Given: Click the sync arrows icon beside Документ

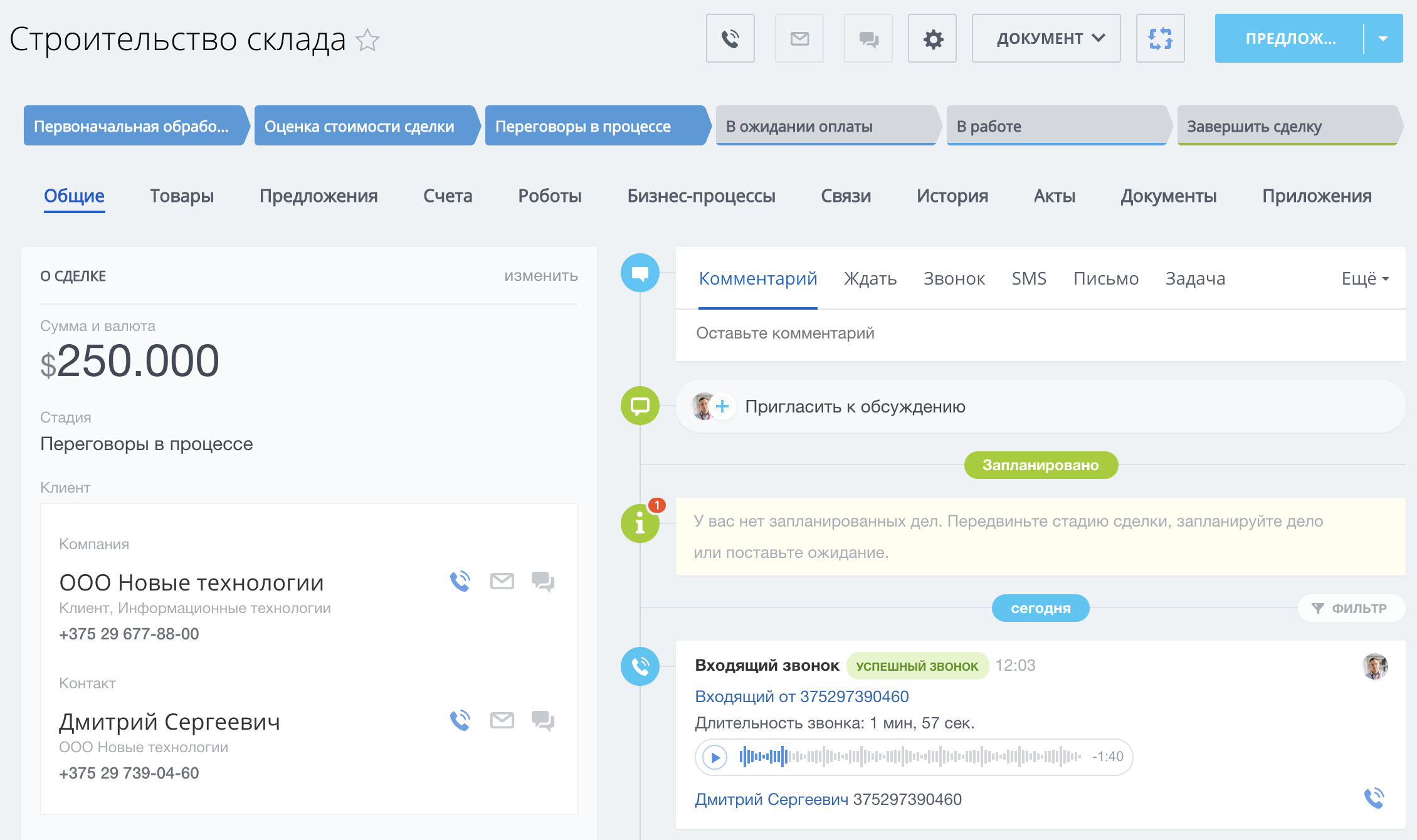Looking at the screenshot, I should point(1160,39).
